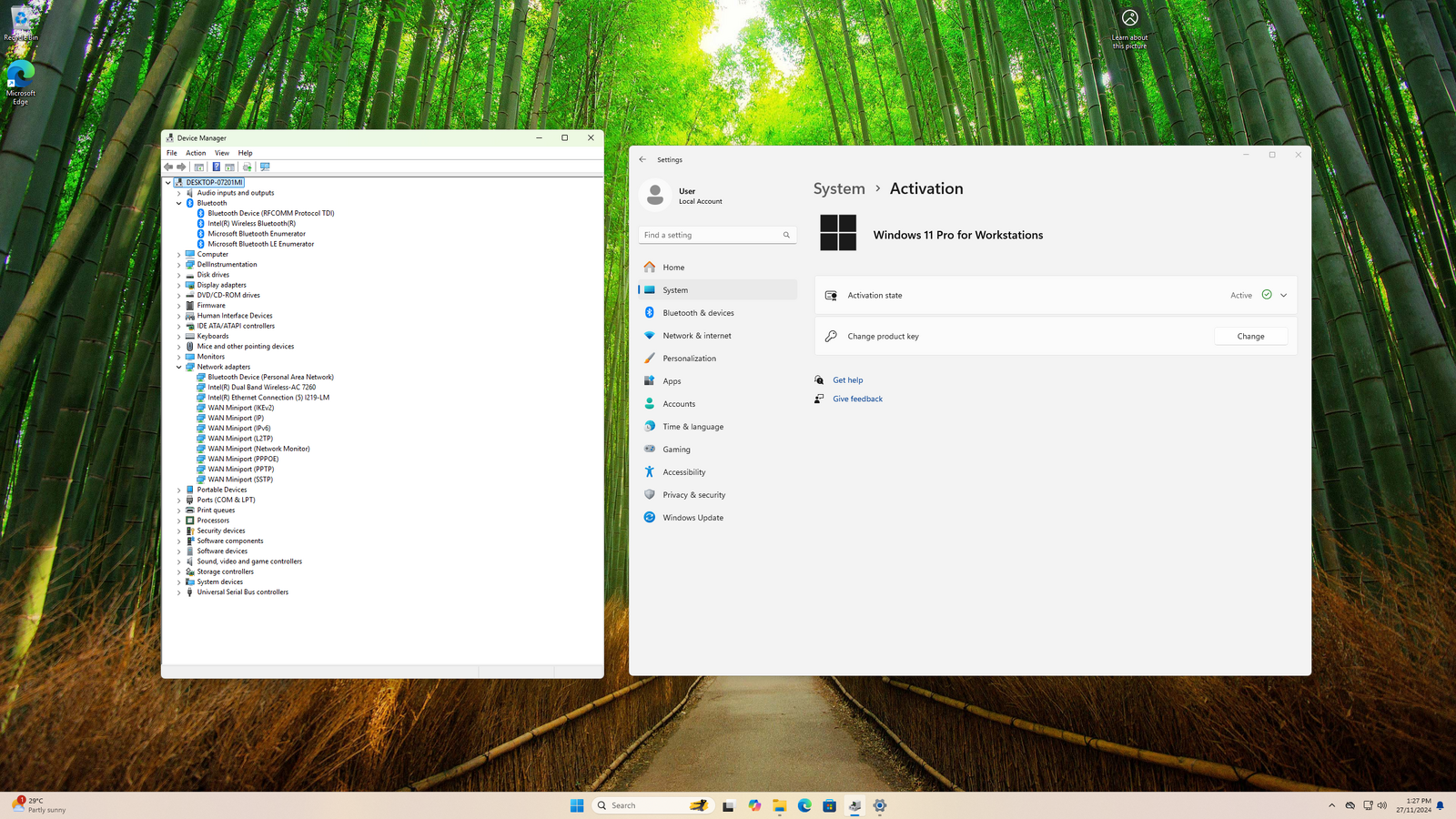Open Privacy & security settings
This screenshot has height=819, width=1456.
718,495
